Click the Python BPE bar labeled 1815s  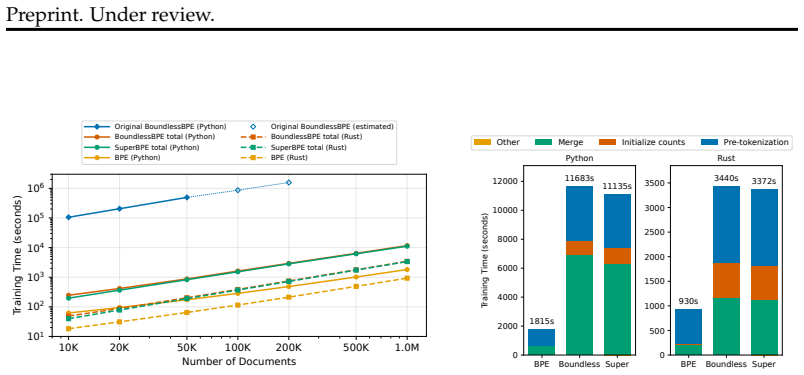point(541,342)
